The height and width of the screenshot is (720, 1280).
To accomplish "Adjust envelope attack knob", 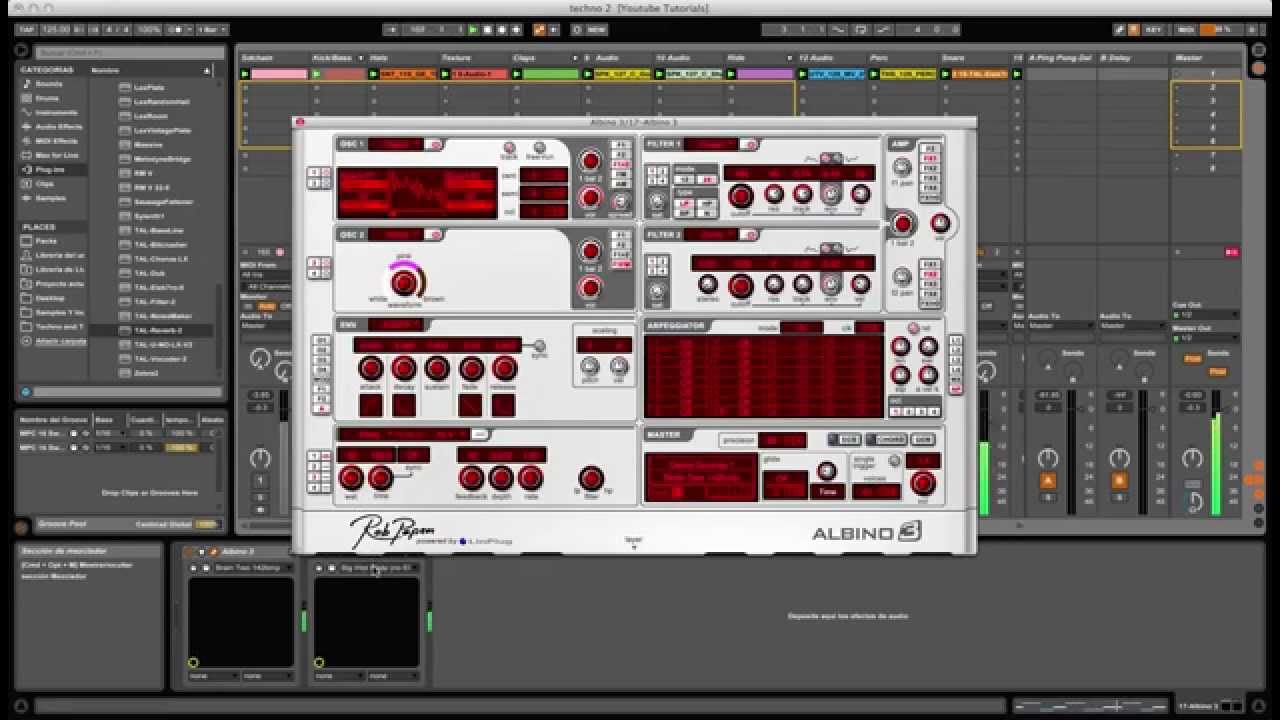I will (371, 369).
